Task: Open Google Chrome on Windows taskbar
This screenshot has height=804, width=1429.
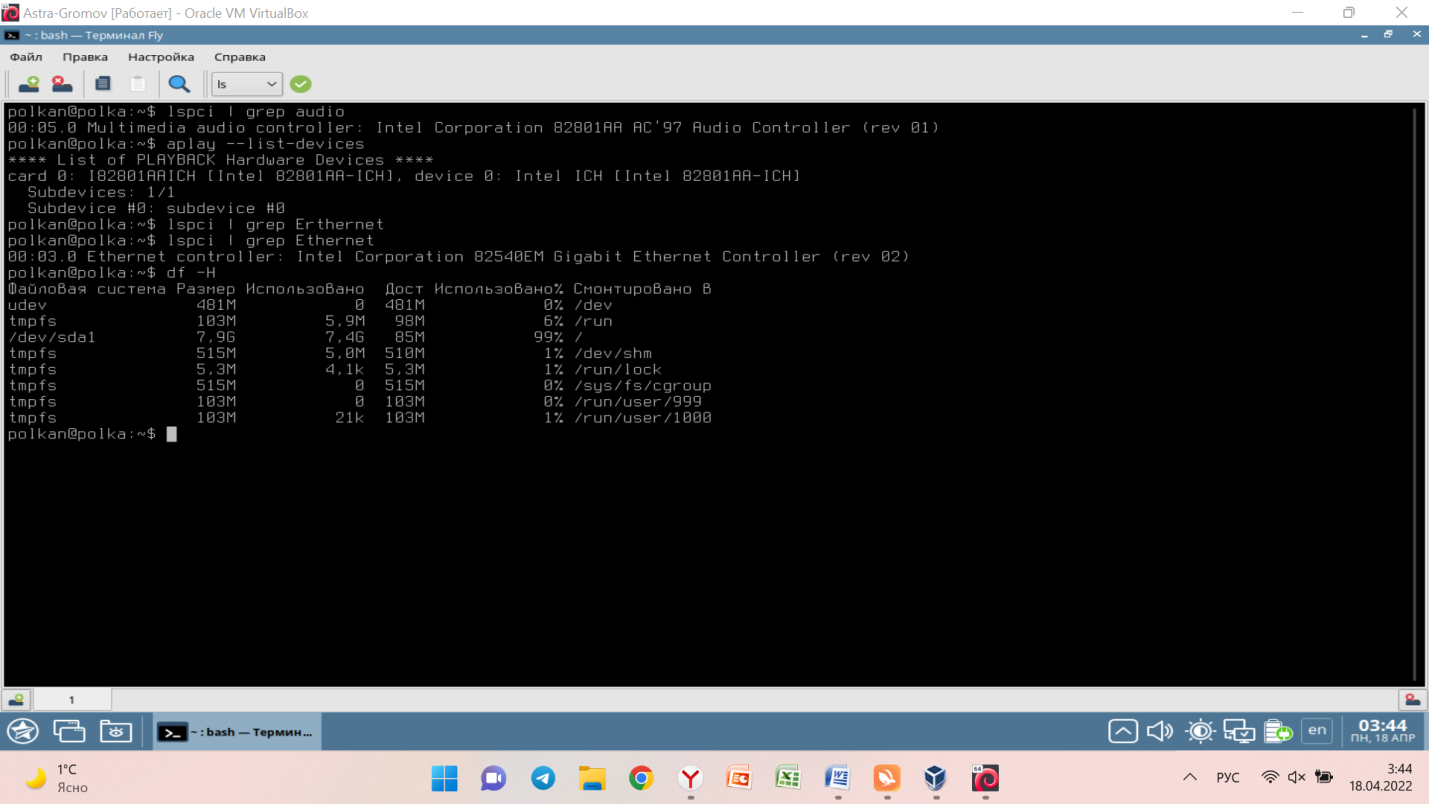Action: 641,778
